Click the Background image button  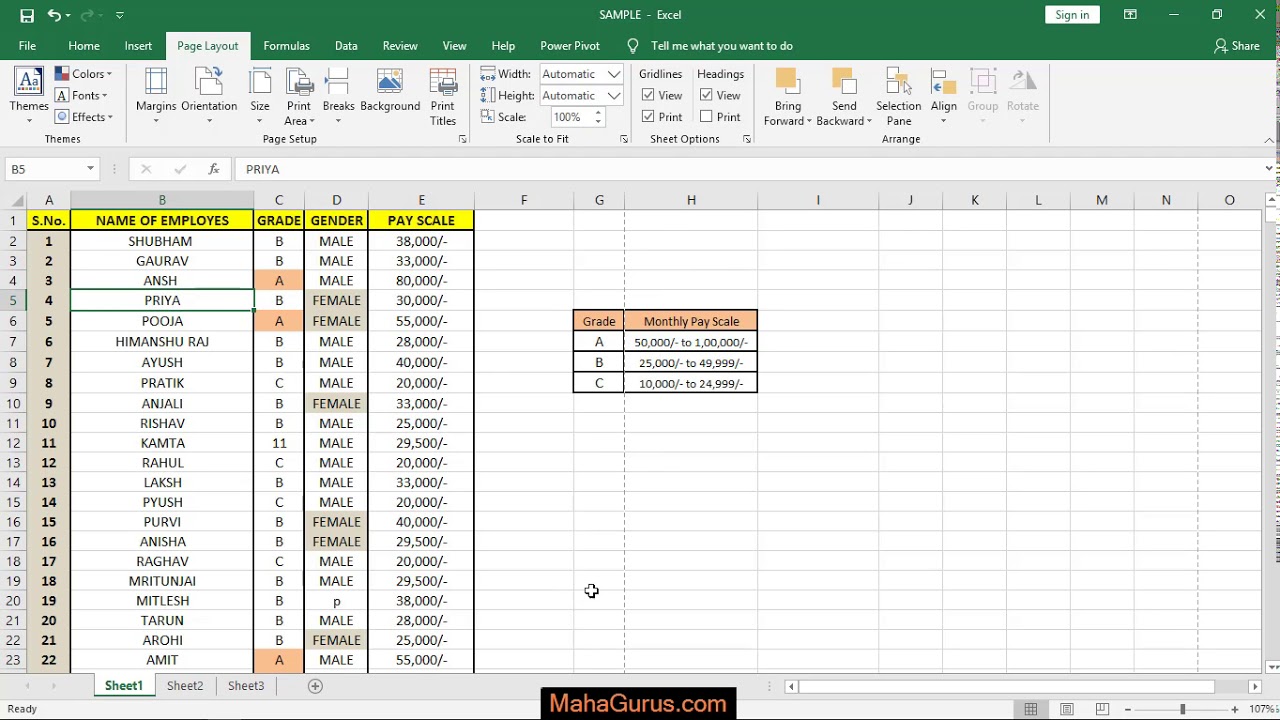pyautogui.click(x=390, y=90)
